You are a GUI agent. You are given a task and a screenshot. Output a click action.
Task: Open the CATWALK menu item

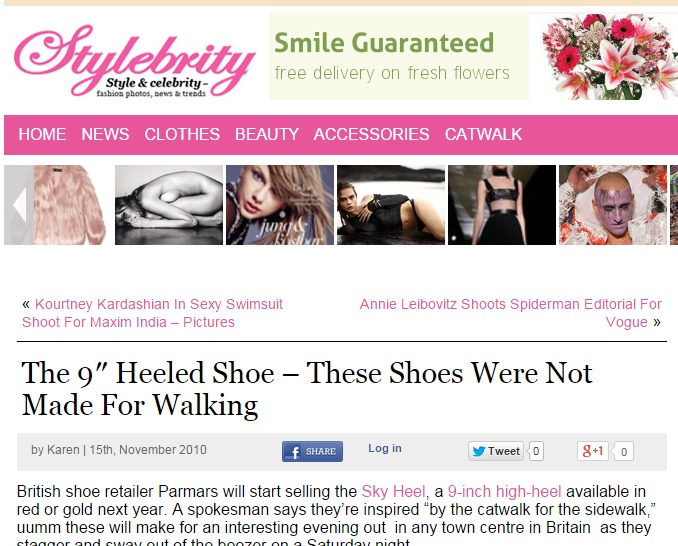point(483,134)
